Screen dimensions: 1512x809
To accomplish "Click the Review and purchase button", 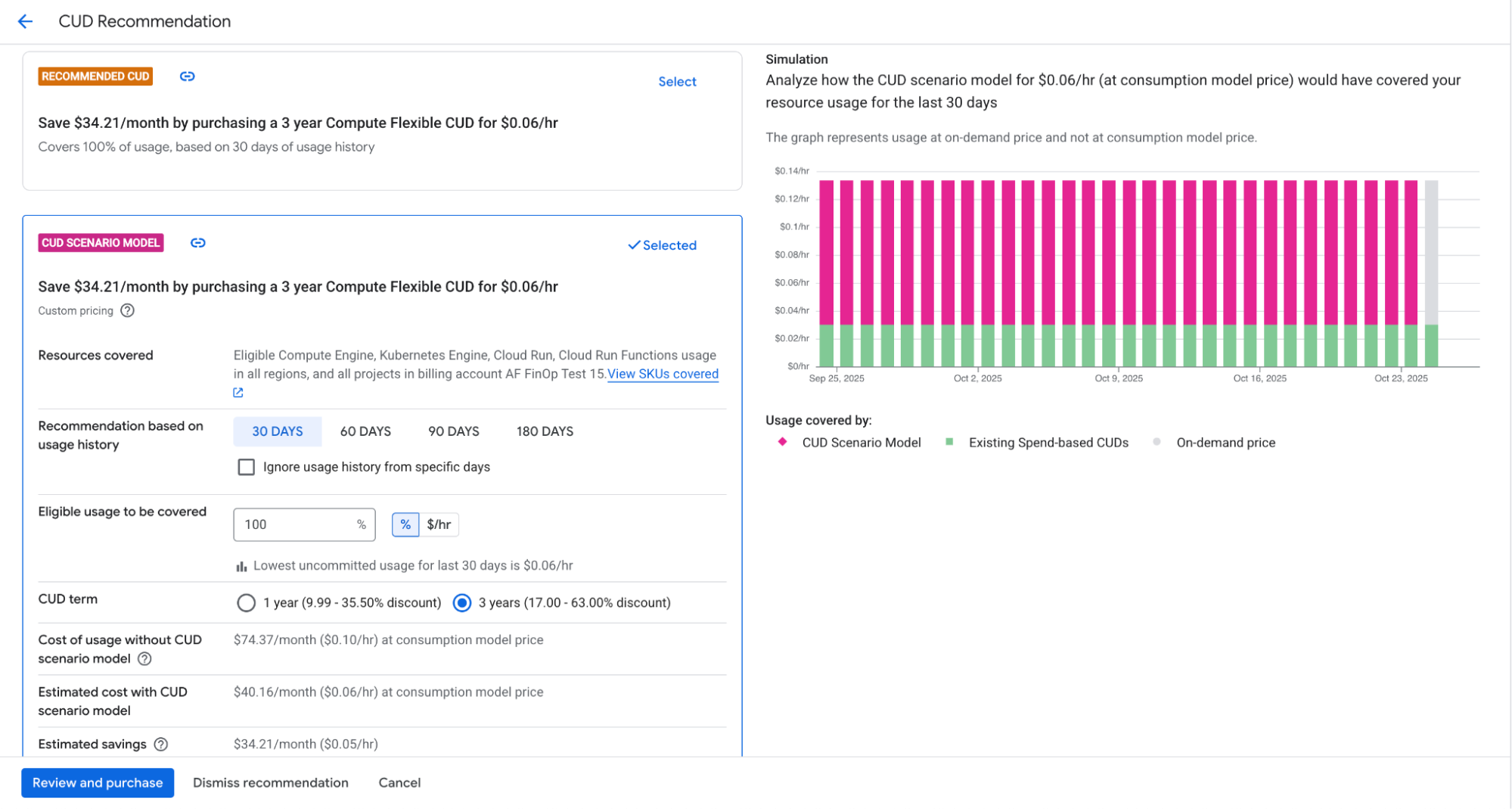I will click(x=98, y=783).
